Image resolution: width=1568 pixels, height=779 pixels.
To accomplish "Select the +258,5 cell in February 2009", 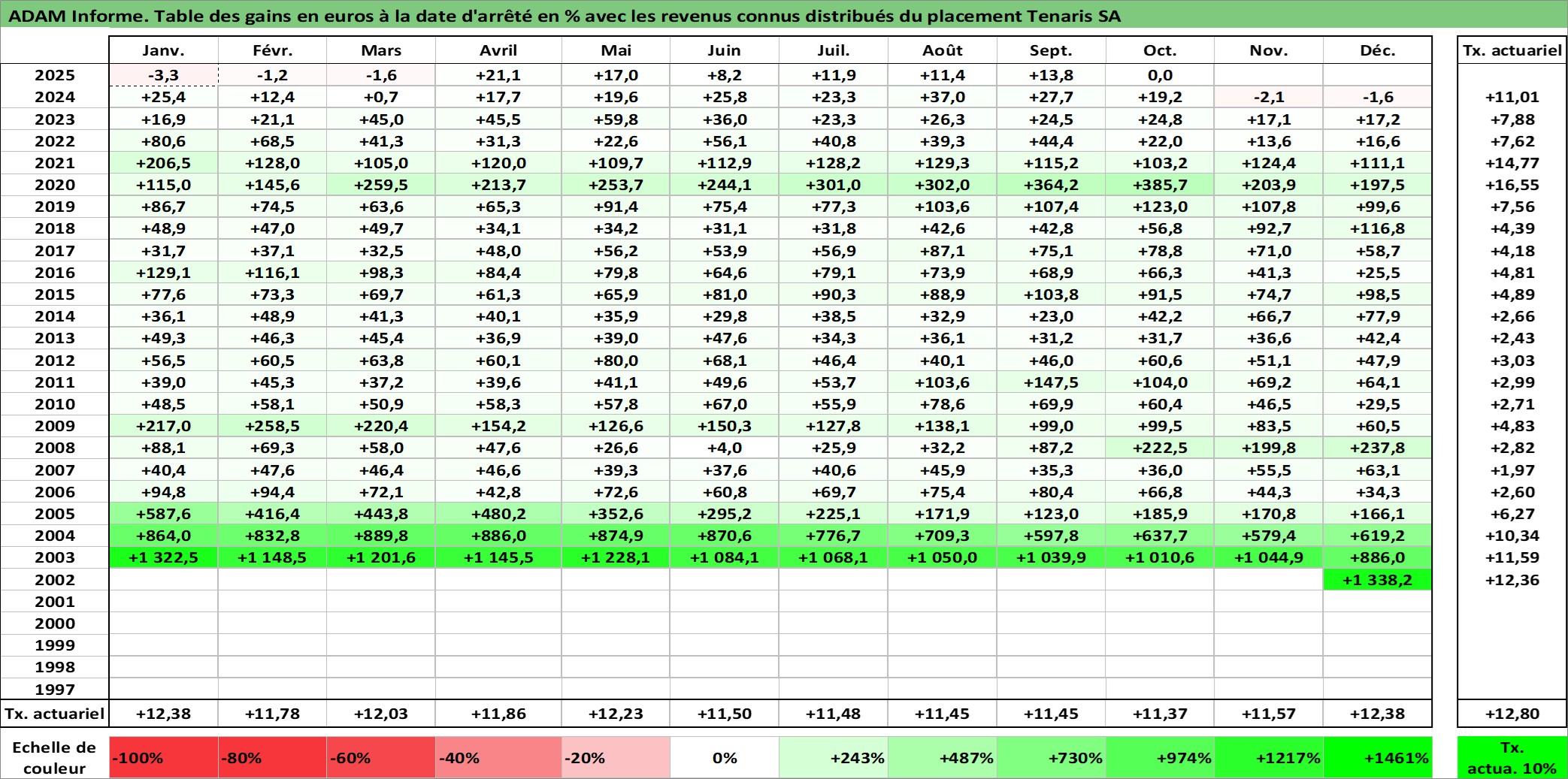I will tap(272, 426).
